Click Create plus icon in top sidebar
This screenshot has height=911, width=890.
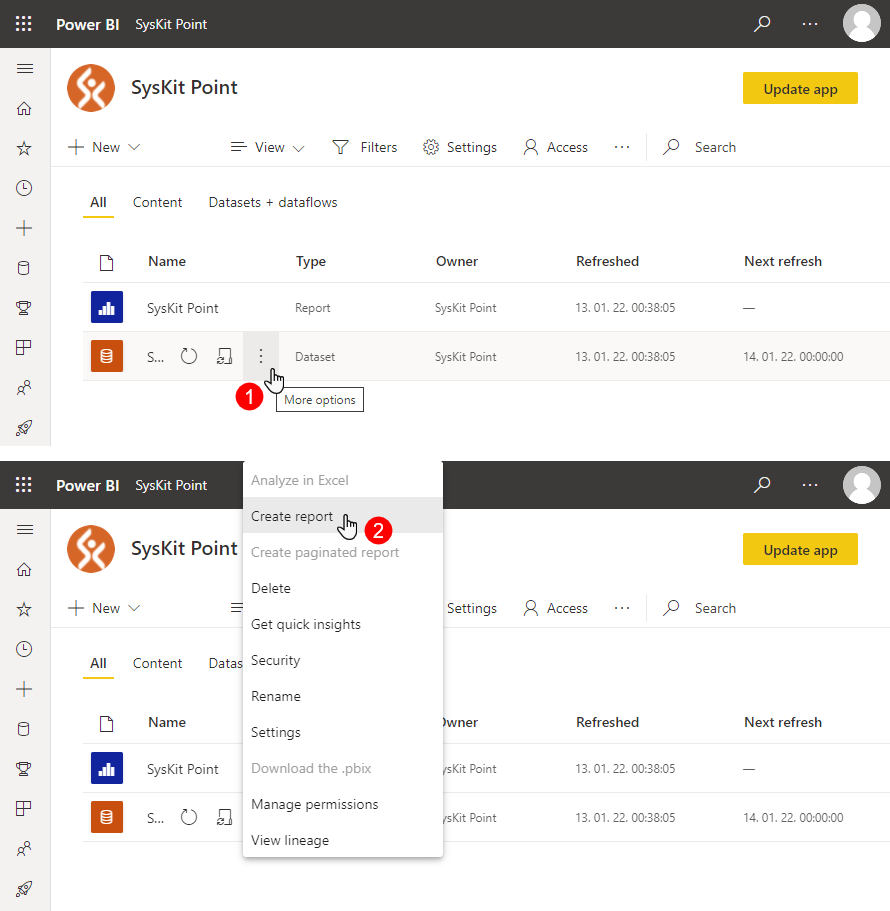tap(24, 228)
